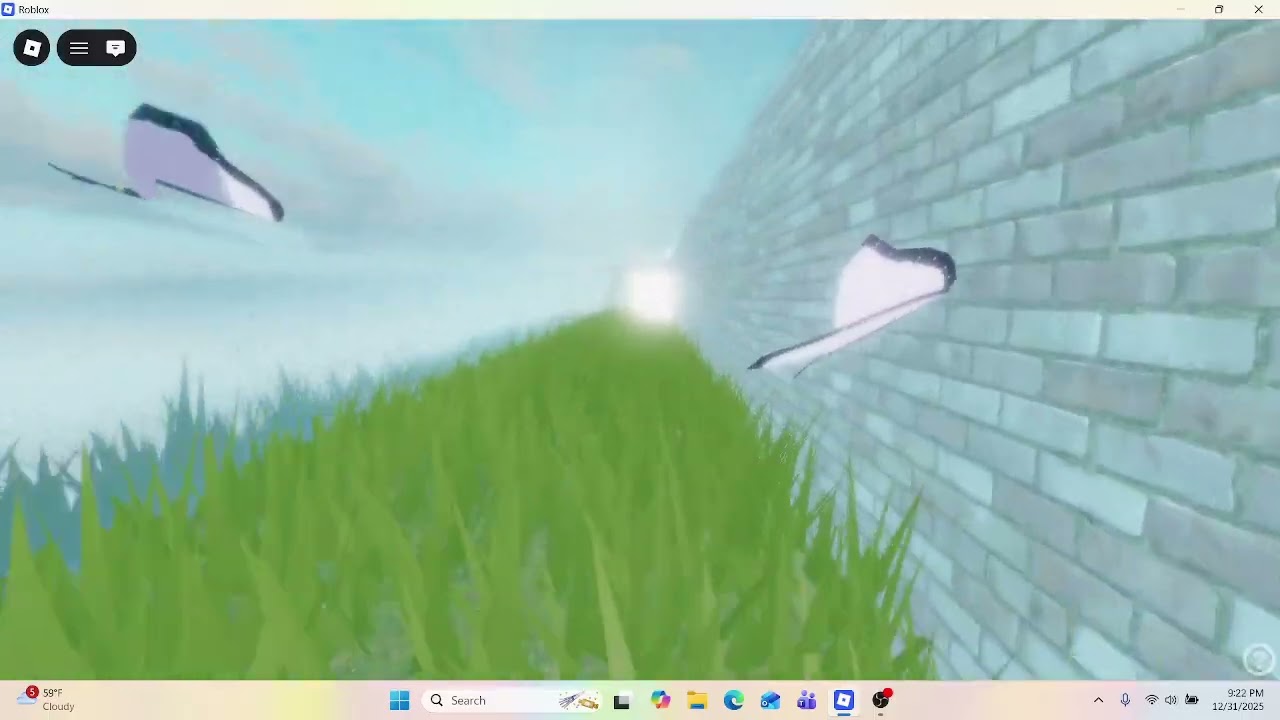Open Microsoft Edge from the taskbar
The height and width of the screenshot is (720, 1280).
733,701
